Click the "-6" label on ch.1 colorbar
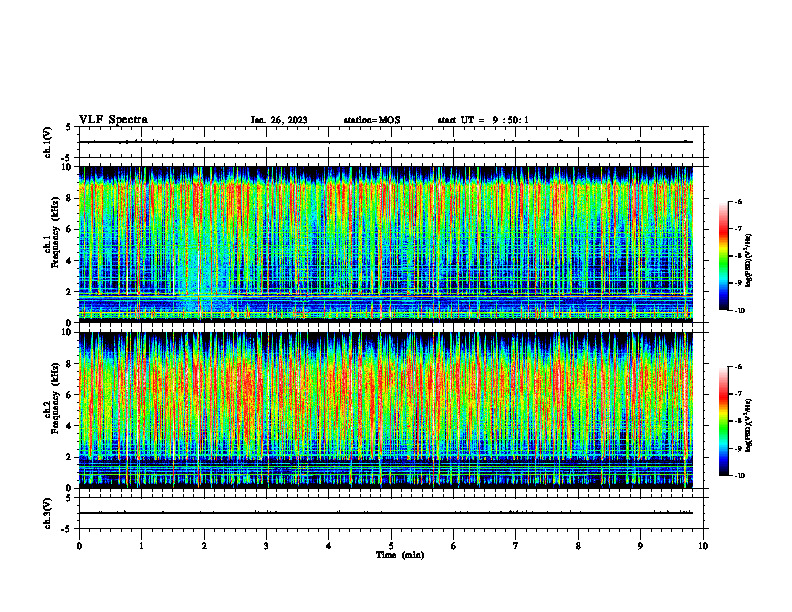792x612 pixels. tap(737, 202)
